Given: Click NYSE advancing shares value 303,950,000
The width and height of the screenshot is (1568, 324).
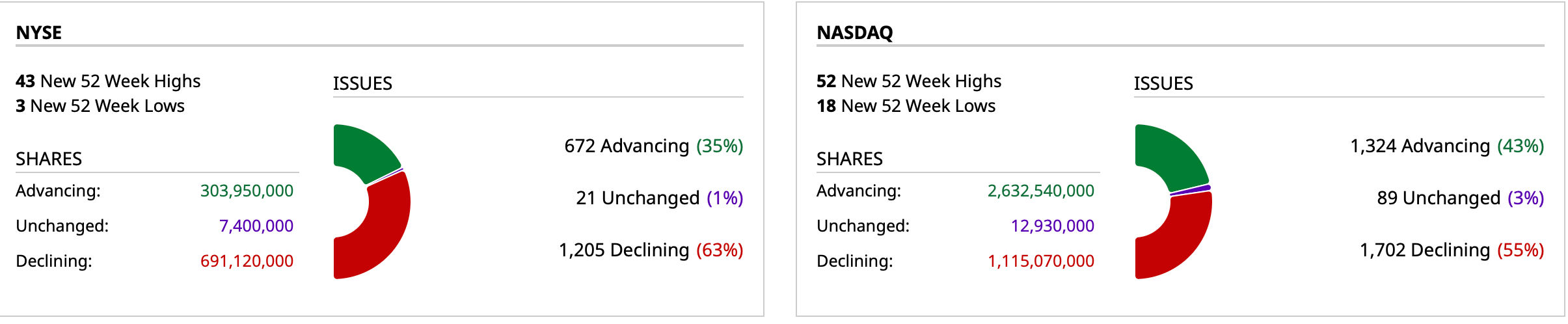Looking at the screenshot, I should pyautogui.click(x=247, y=191).
